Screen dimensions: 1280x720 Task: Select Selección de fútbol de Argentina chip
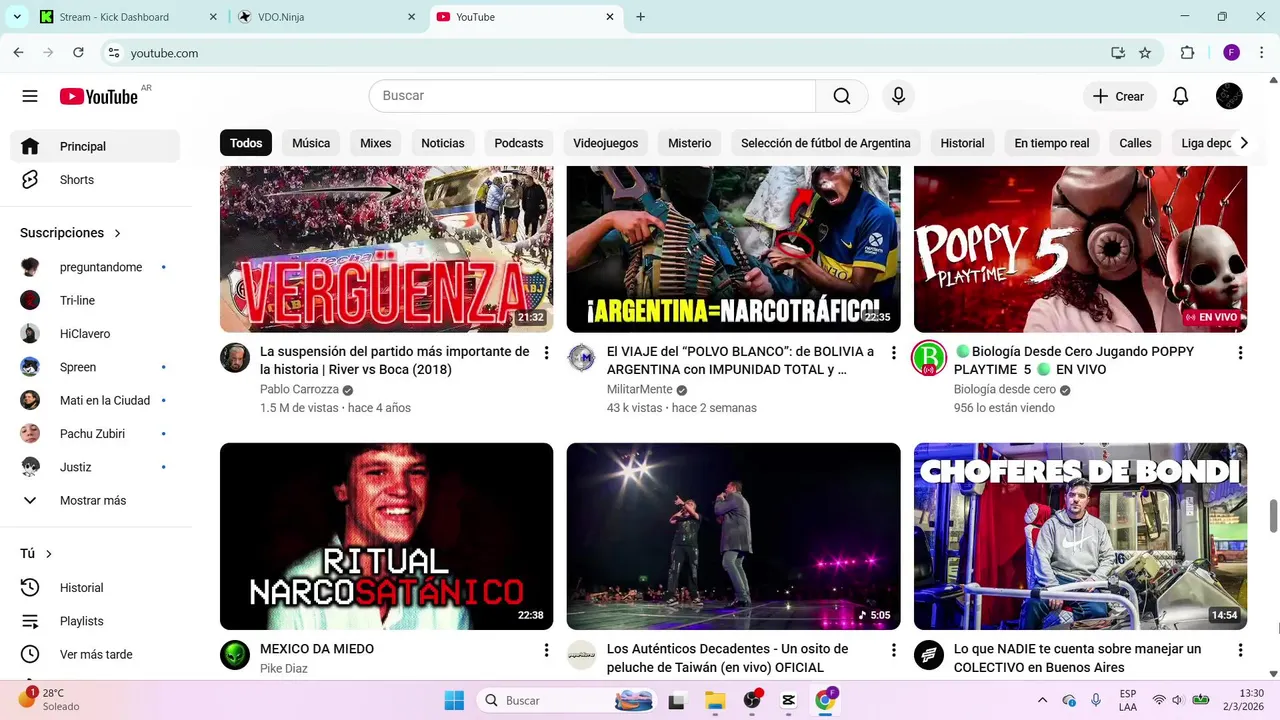826,143
